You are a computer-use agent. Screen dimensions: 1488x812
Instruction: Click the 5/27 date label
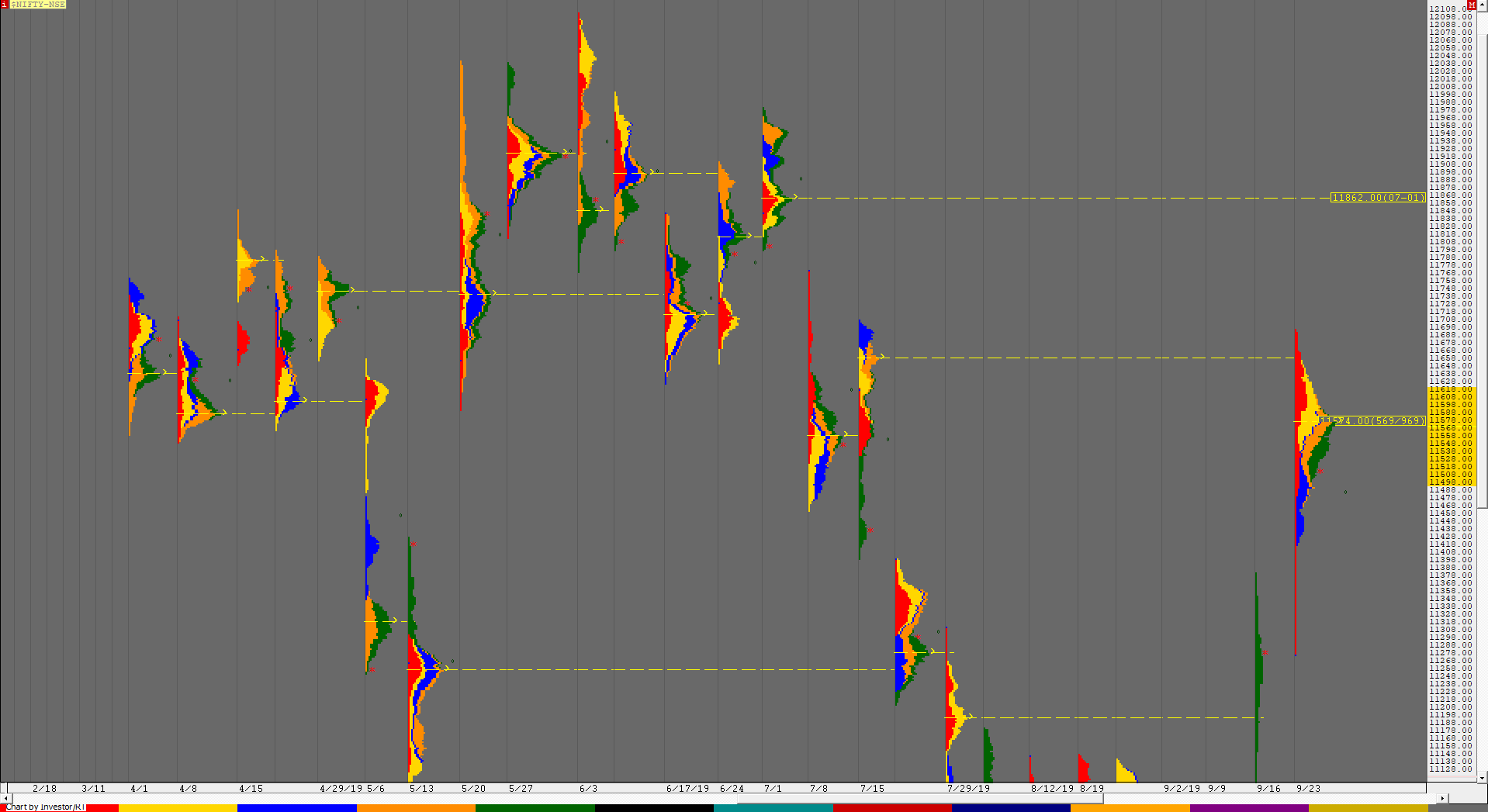coord(521,788)
